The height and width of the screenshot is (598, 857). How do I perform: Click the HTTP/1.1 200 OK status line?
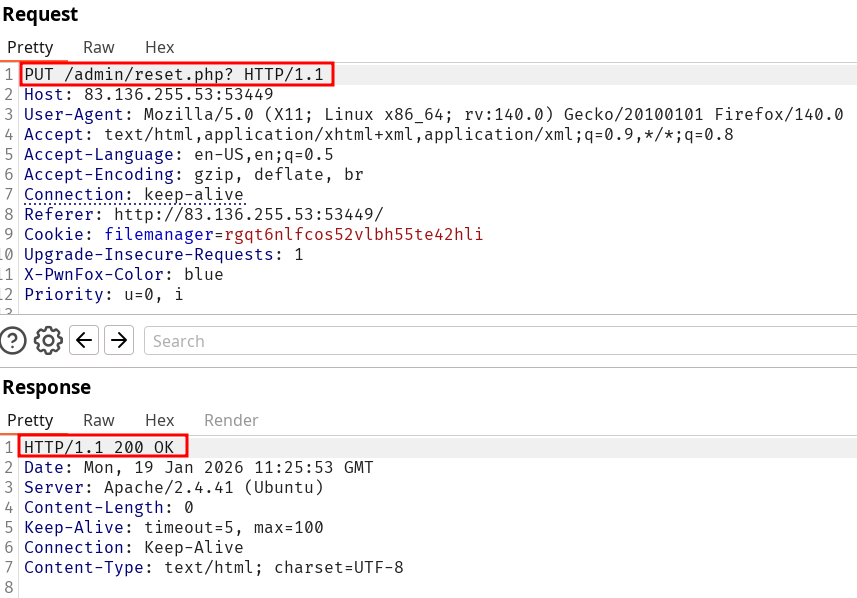point(104,447)
